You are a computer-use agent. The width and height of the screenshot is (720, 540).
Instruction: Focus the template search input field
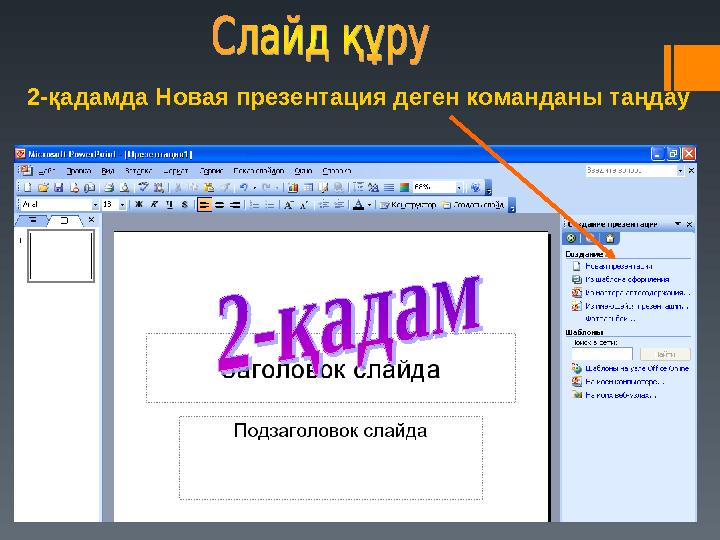(602, 354)
